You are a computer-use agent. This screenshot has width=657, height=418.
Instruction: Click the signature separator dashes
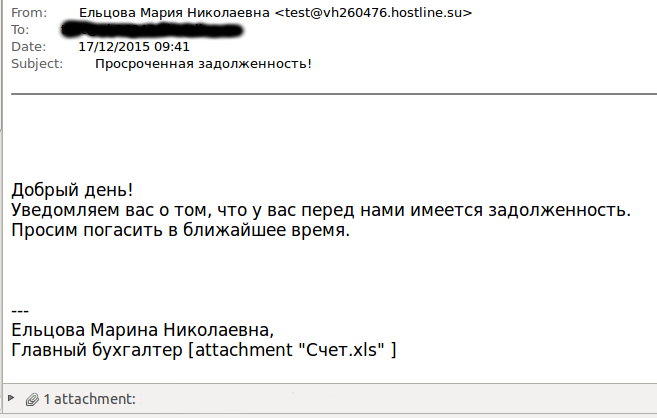click(20, 311)
